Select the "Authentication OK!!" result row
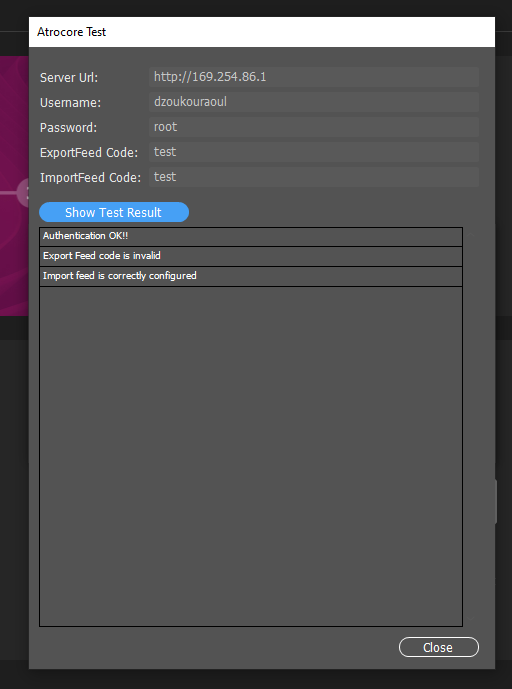 pos(251,236)
